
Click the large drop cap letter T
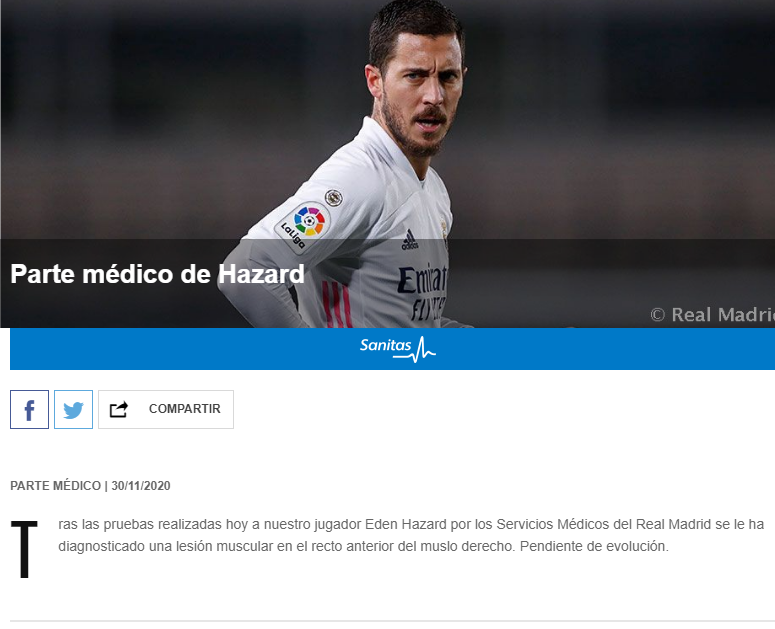24,548
